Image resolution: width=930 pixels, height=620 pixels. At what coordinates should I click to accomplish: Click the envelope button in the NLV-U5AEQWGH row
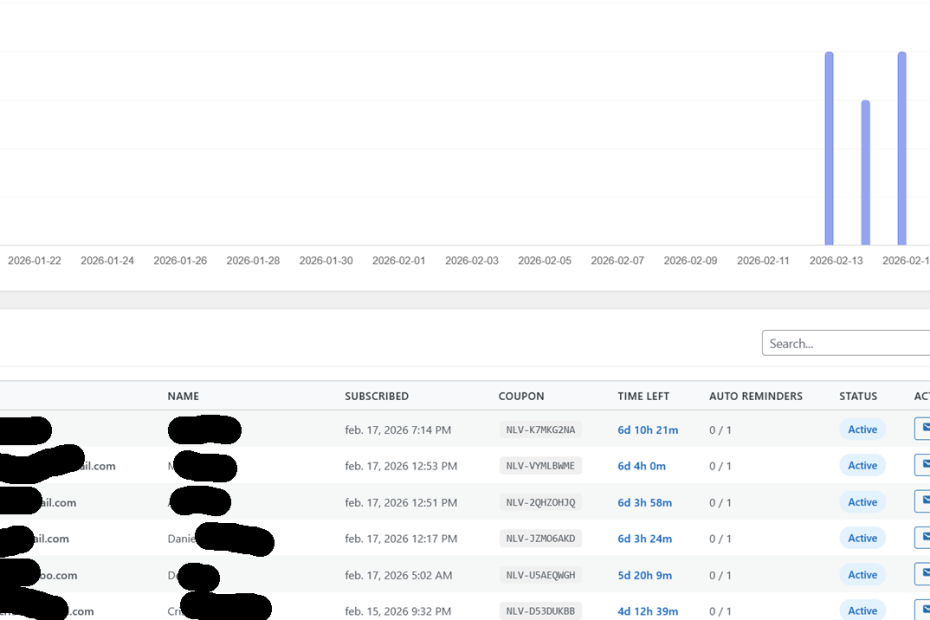pos(922,574)
